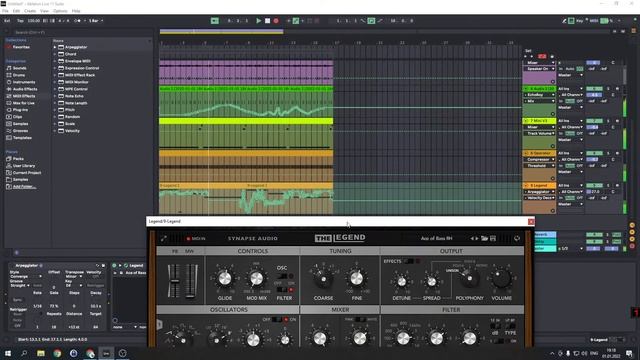Open the Edit menu
Screen dimensions: 640x360
pos(16,11)
